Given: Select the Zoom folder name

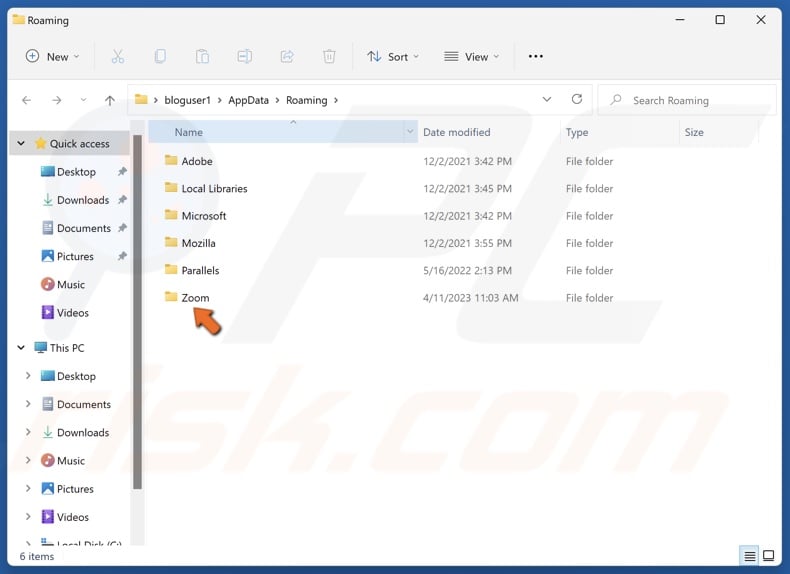Looking at the screenshot, I should [x=195, y=297].
